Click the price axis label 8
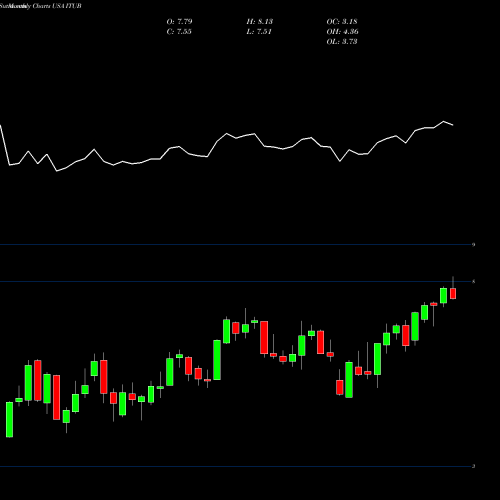This screenshot has width=500, height=500. coord(474,282)
